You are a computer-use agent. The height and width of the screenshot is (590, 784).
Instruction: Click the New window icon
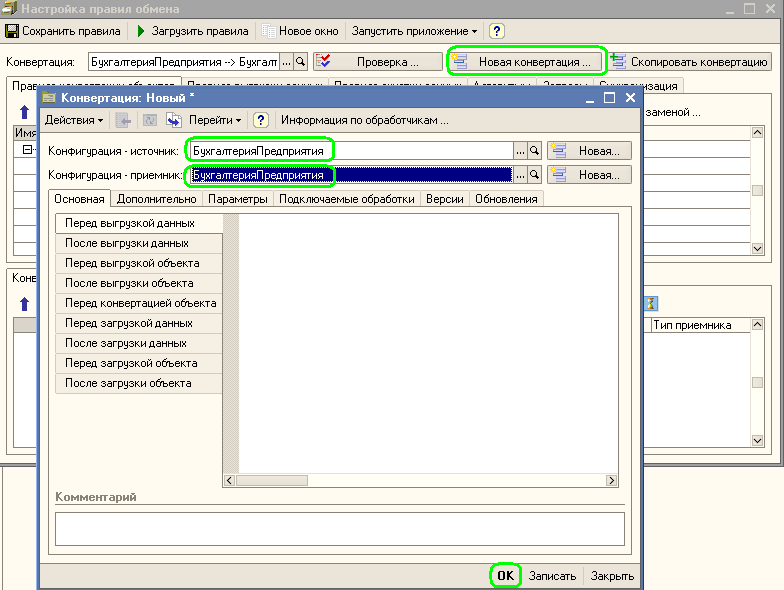pos(268,31)
